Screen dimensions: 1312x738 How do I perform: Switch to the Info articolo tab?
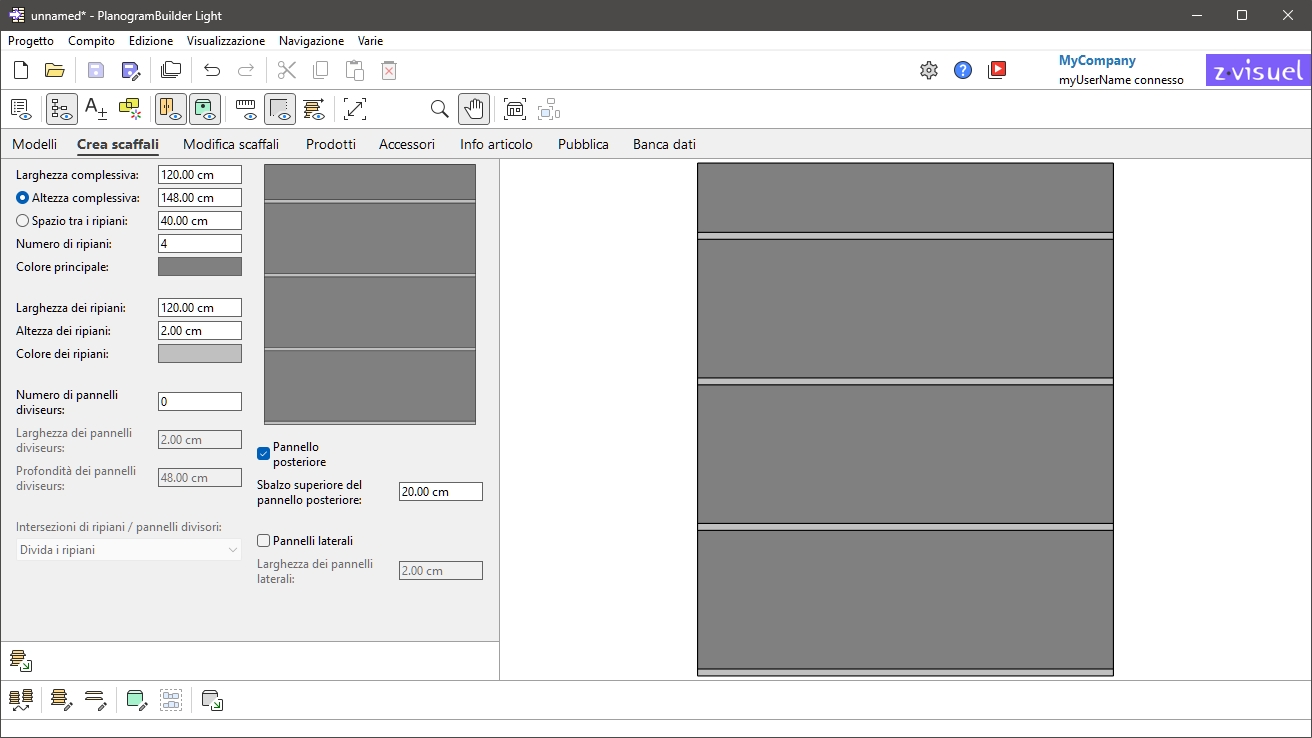[x=496, y=144]
